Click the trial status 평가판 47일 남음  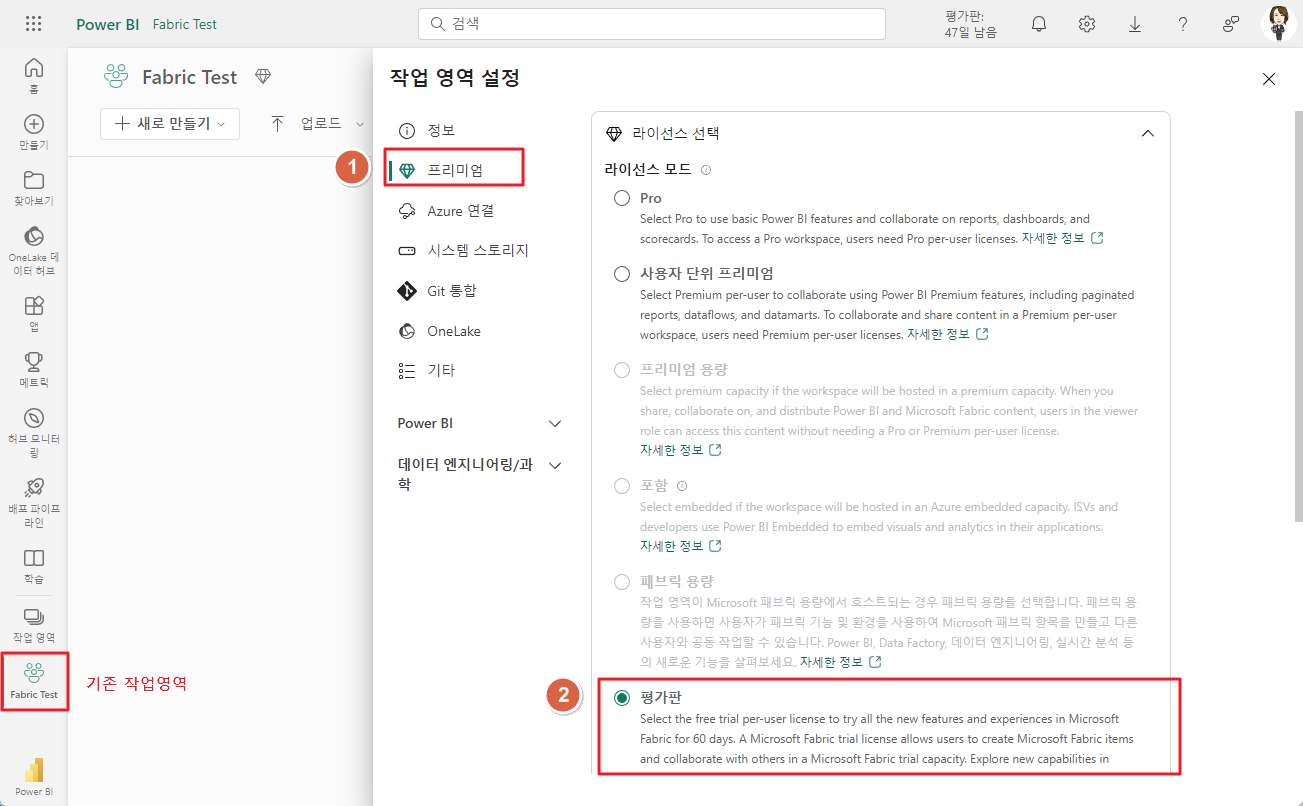point(970,24)
